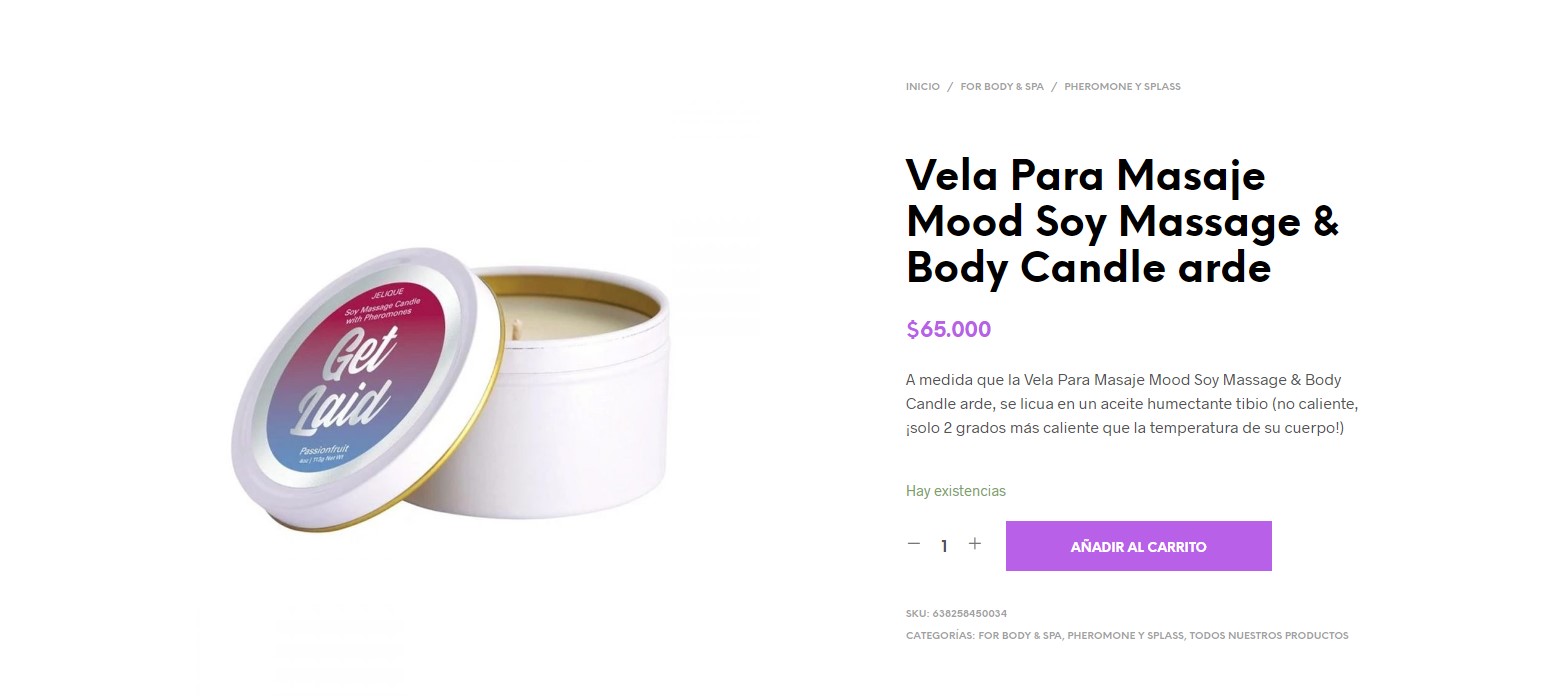Screen dimensions: 1548x696
Task: Open Pheromone Y Splass breadcrumb link
Action: pos(1122,87)
